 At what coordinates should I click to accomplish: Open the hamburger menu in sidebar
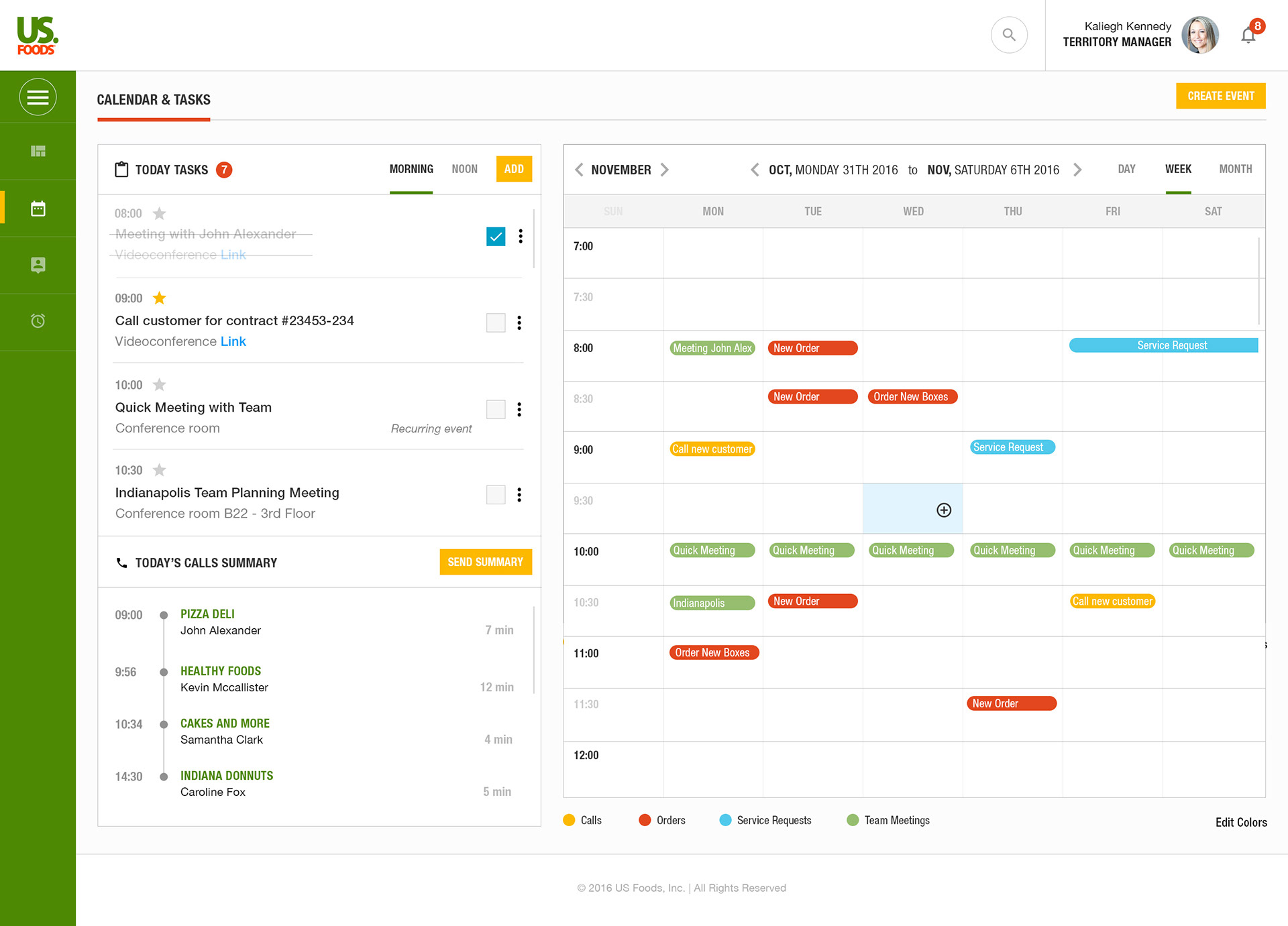38,97
